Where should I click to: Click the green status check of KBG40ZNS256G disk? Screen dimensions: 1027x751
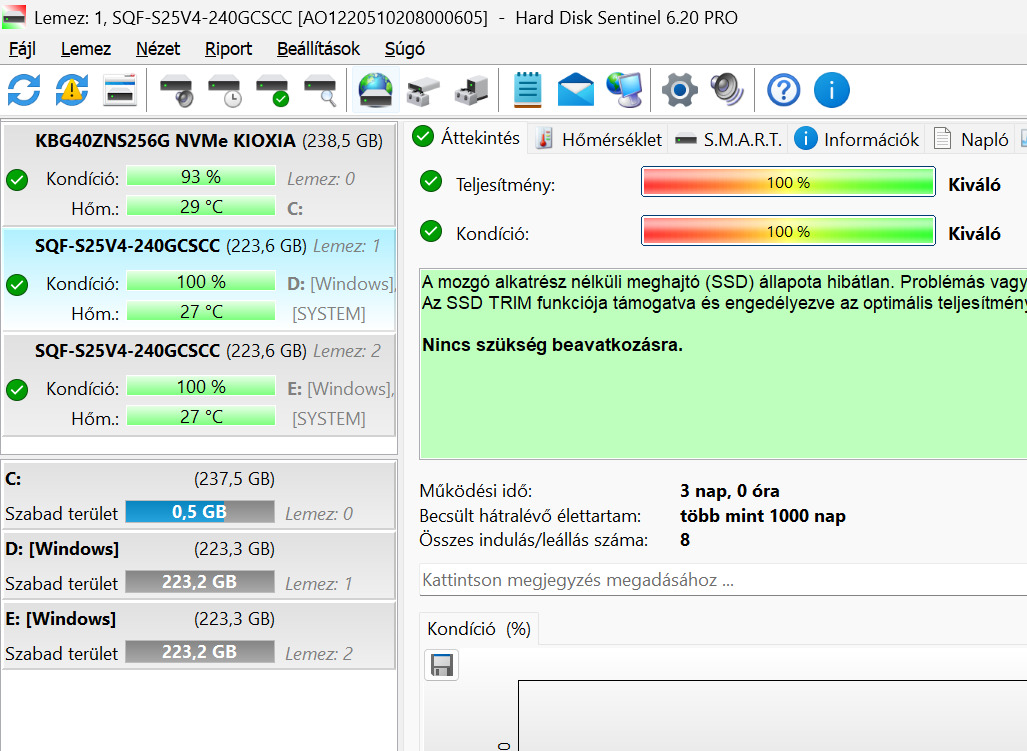(x=17, y=179)
